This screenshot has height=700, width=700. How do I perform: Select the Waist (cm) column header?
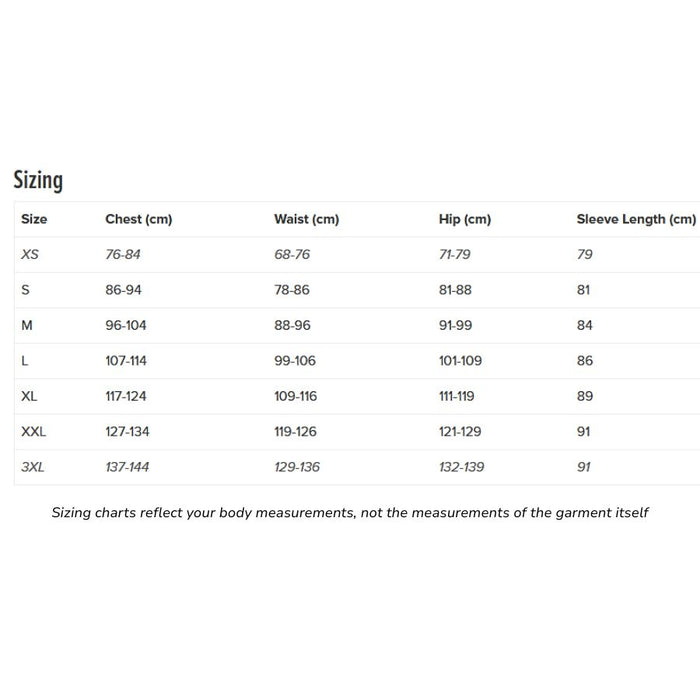tap(306, 219)
